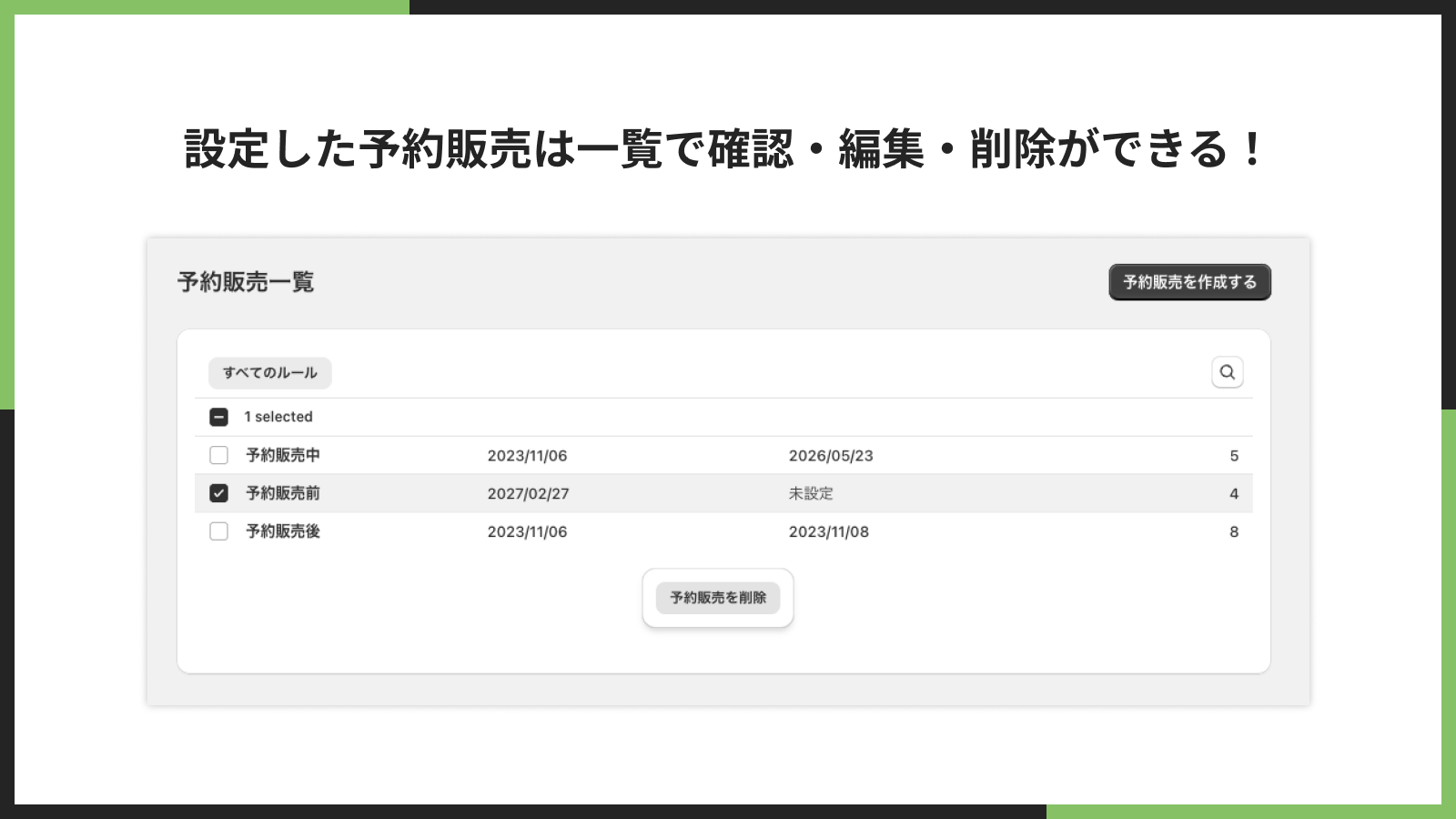Check the 予約販売中 row checkbox
Image resolution: width=1456 pixels, height=819 pixels.
pyautogui.click(x=218, y=455)
